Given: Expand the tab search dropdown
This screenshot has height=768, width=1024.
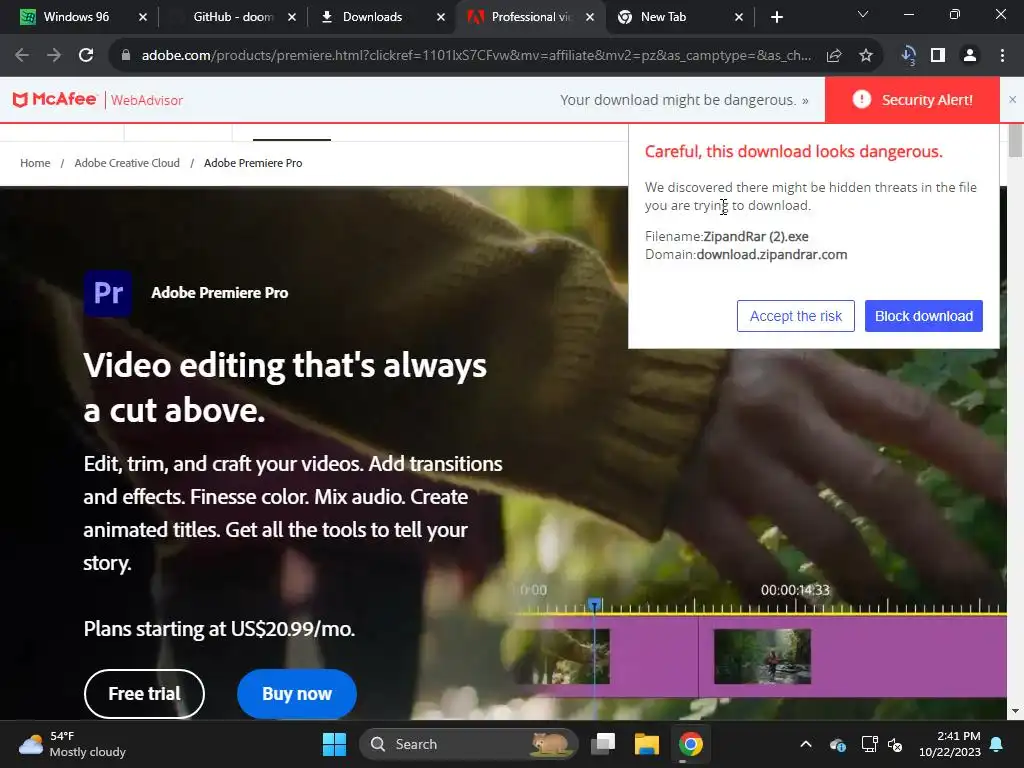Looking at the screenshot, I should pos(863,14).
